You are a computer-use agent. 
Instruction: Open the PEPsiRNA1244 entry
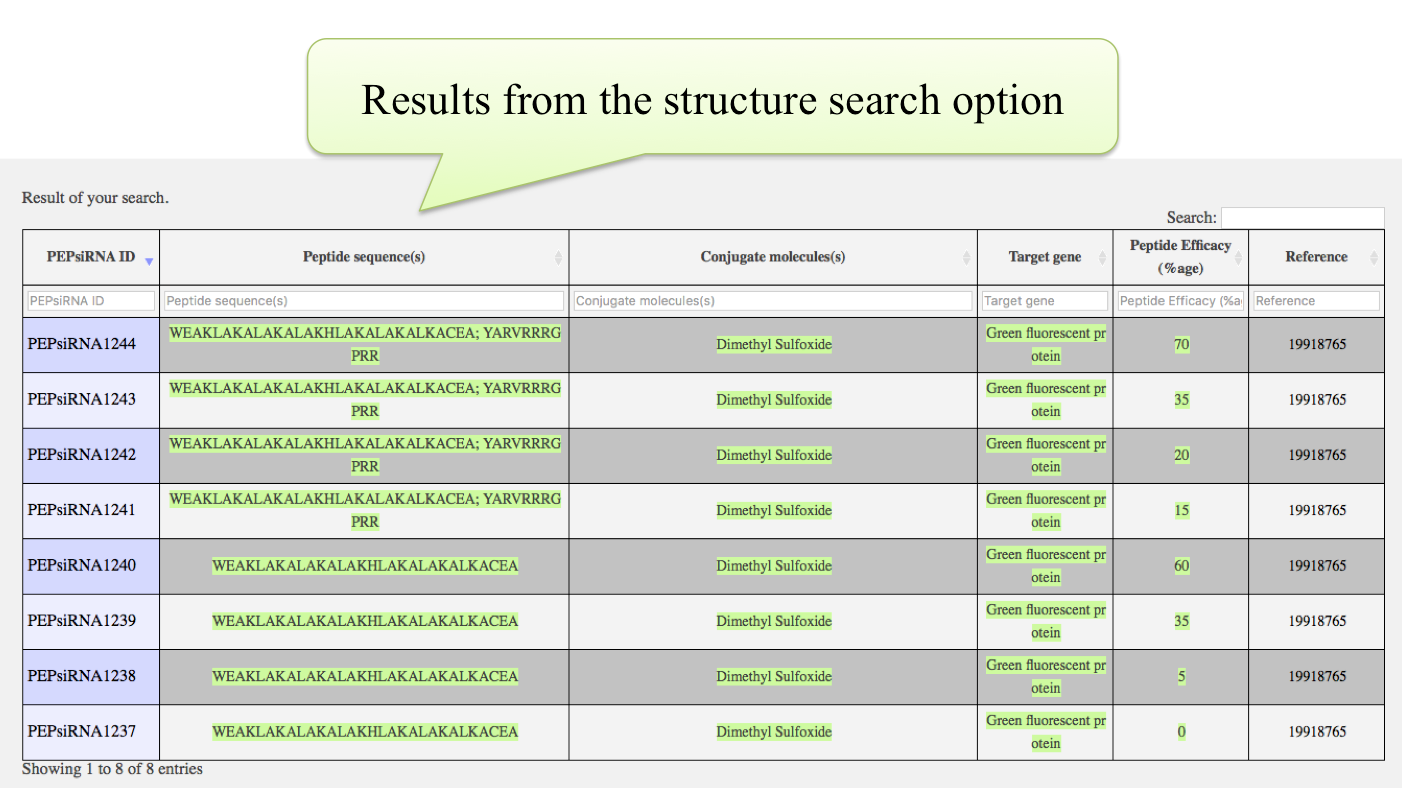click(x=82, y=345)
